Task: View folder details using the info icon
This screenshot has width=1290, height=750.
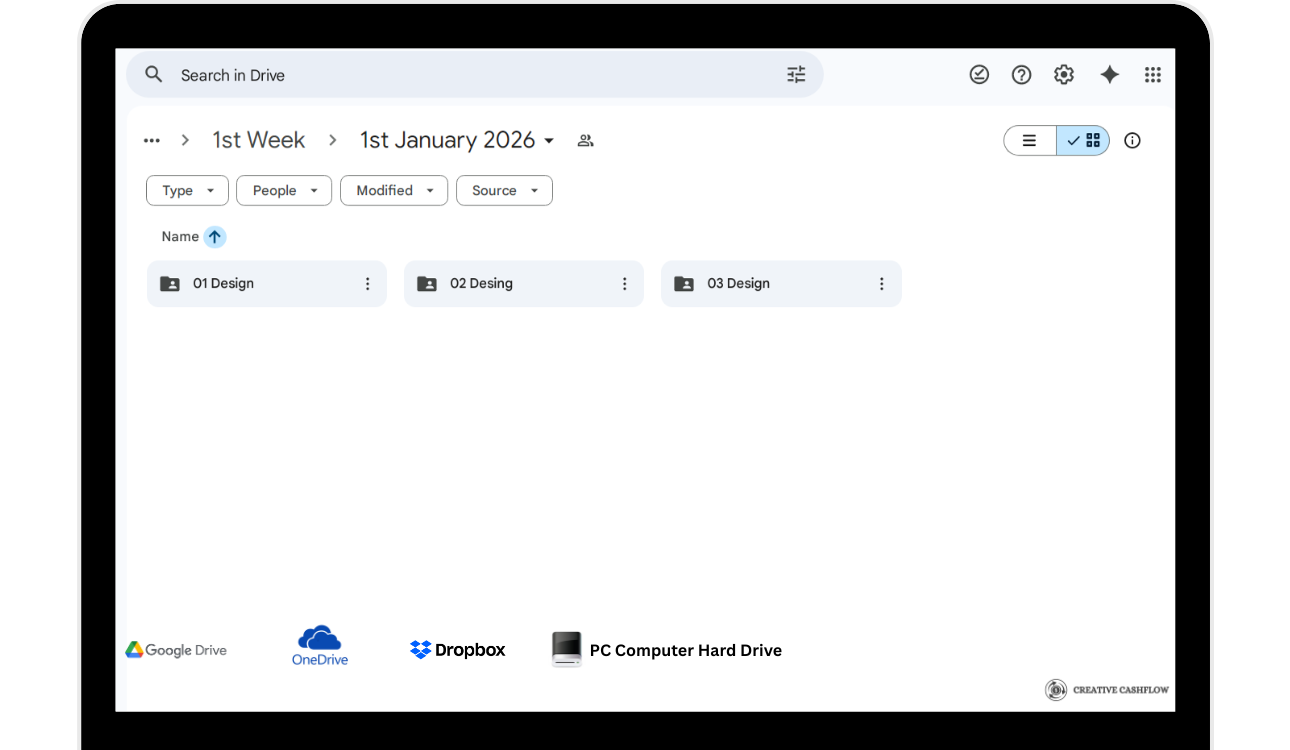Action: pos(1131,140)
